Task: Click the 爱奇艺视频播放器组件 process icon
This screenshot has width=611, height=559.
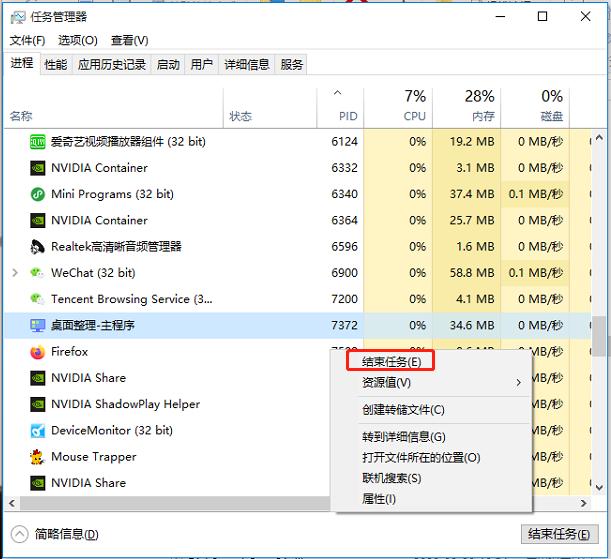Action: [x=38, y=142]
